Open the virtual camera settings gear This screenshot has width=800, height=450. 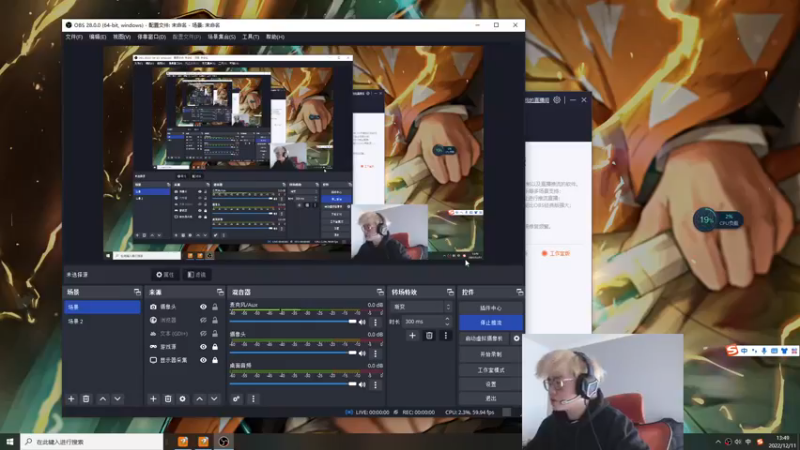pos(516,338)
